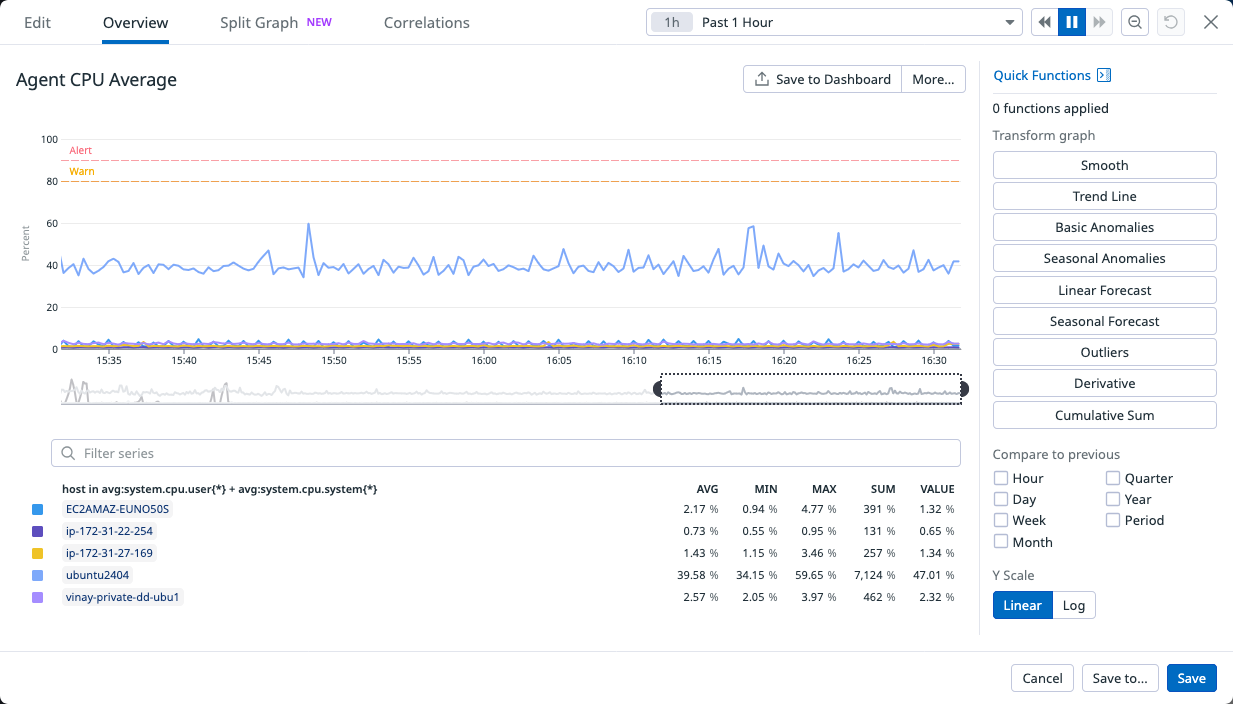Viewport: 1233px width, 704px height.
Task: Open the More... menu
Action: [932, 78]
